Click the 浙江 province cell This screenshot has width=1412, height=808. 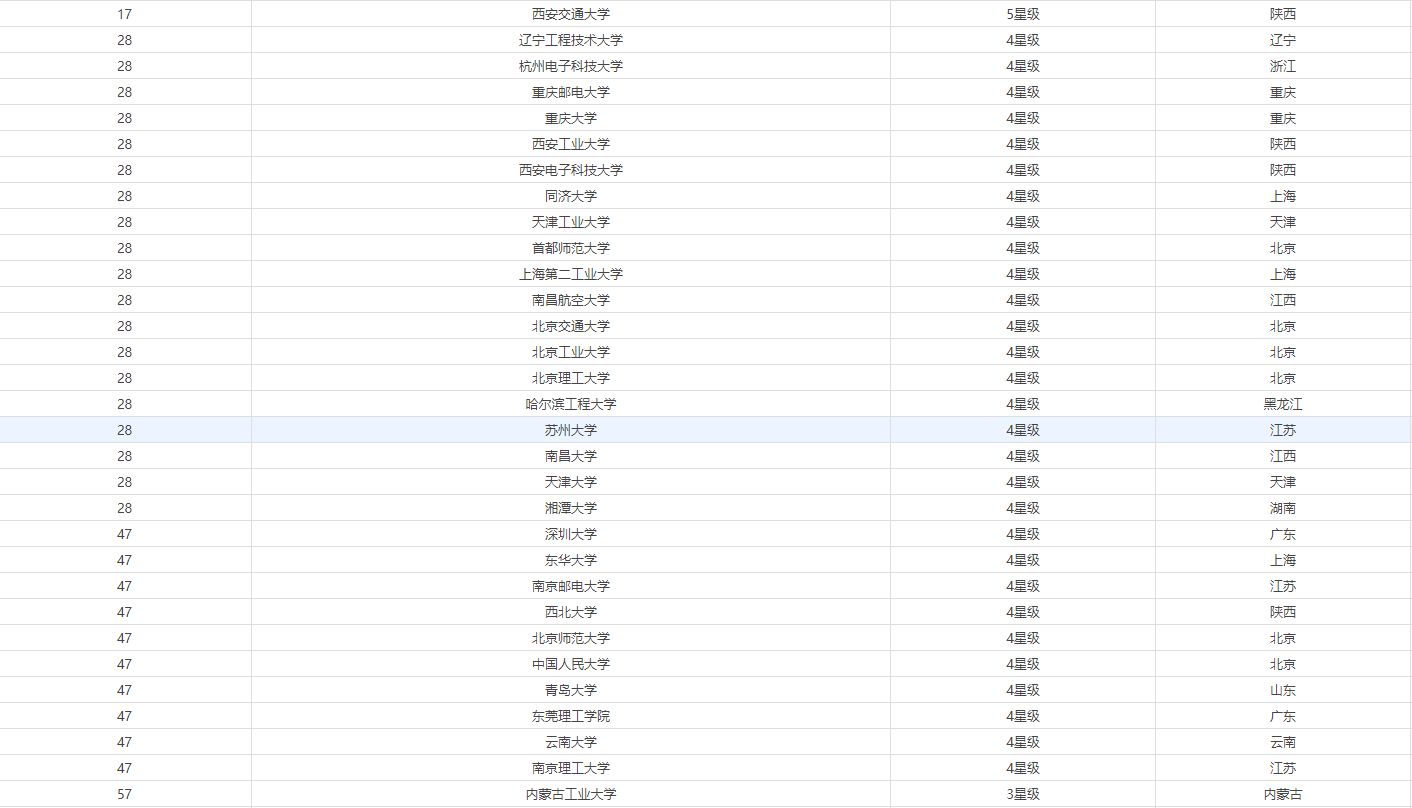1283,66
